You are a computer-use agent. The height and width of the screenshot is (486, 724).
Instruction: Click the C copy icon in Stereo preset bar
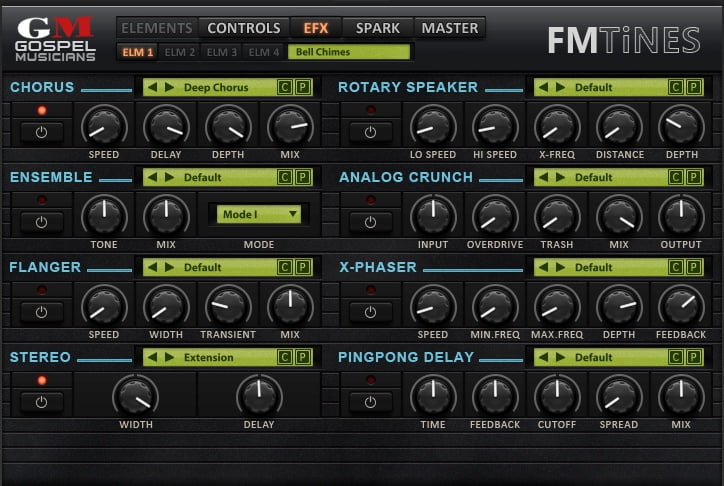(x=285, y=357)
